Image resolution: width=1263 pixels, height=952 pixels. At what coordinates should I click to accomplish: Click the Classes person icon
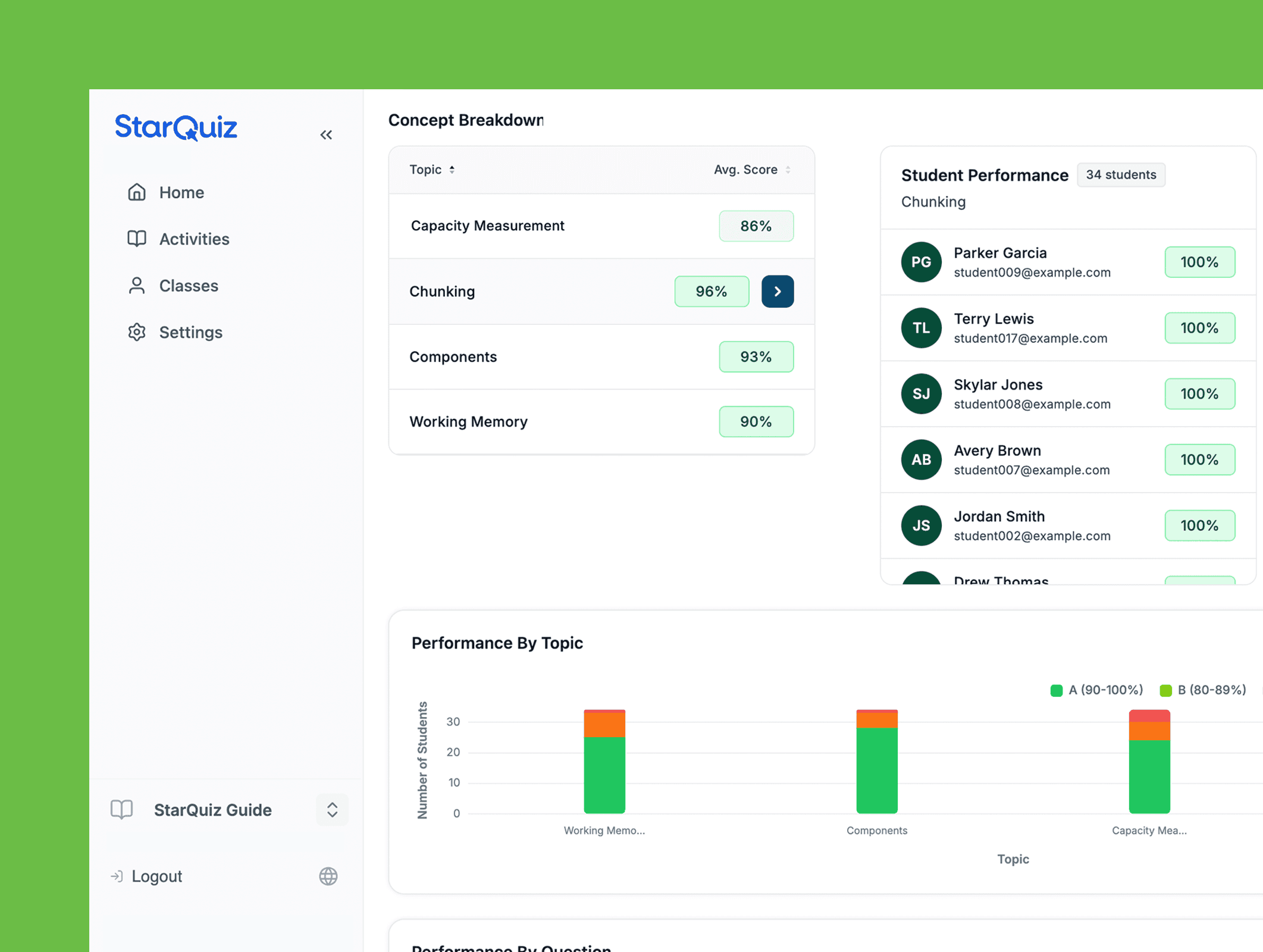tap(137, 286)
